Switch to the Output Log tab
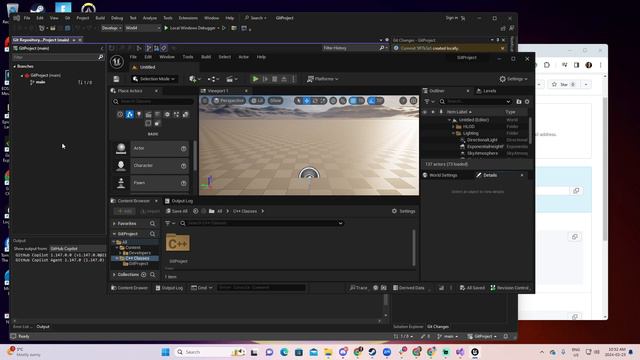The image size is (640, 360). [x=179, y=201]
